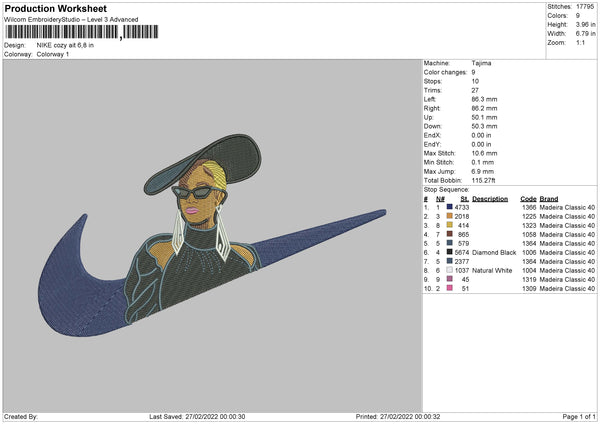The image size is (600, 424).
Task: Click thread code 1309
Action: pyautogui.click(x=529, y=289)
